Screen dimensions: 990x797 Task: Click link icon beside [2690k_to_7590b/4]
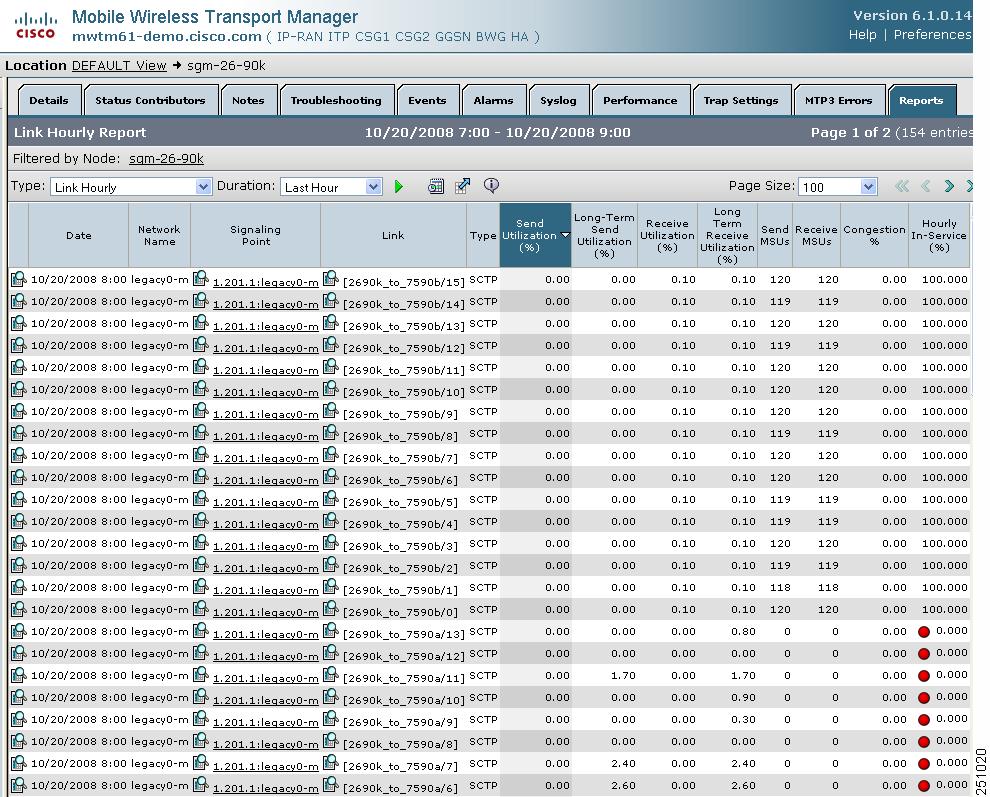(x=330, y=520)
